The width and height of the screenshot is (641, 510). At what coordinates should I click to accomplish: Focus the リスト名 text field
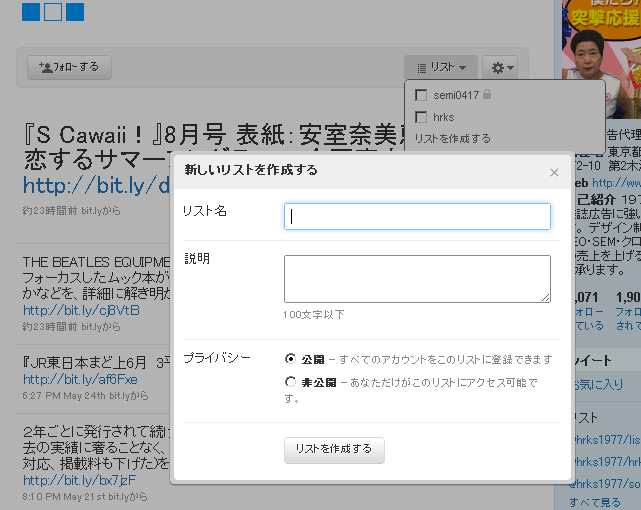click(417, 216)
